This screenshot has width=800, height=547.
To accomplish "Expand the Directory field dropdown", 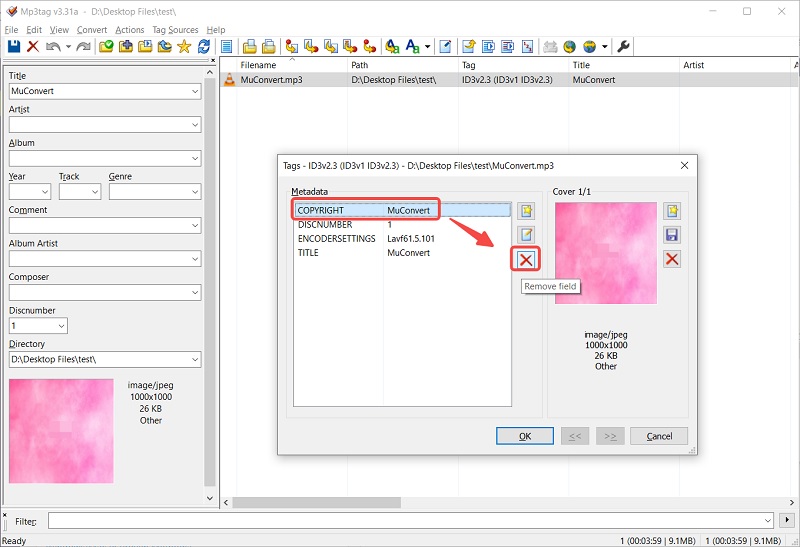I will (x=195, y=359).
